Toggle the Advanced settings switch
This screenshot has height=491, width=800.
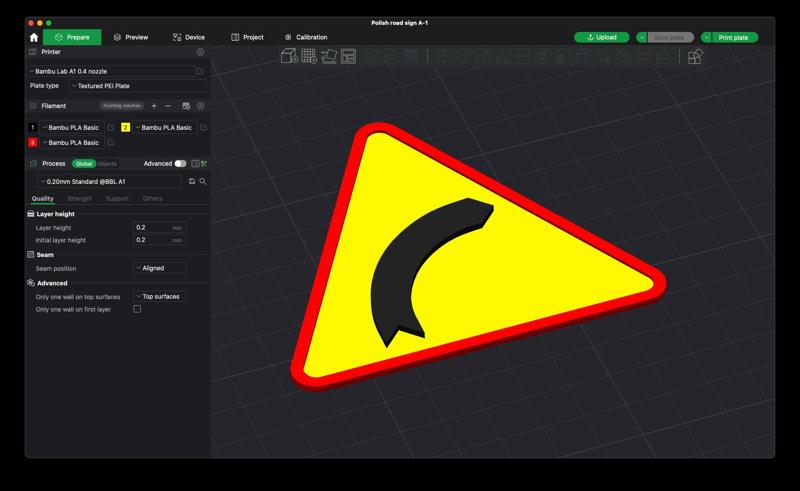tap(180, 163)
